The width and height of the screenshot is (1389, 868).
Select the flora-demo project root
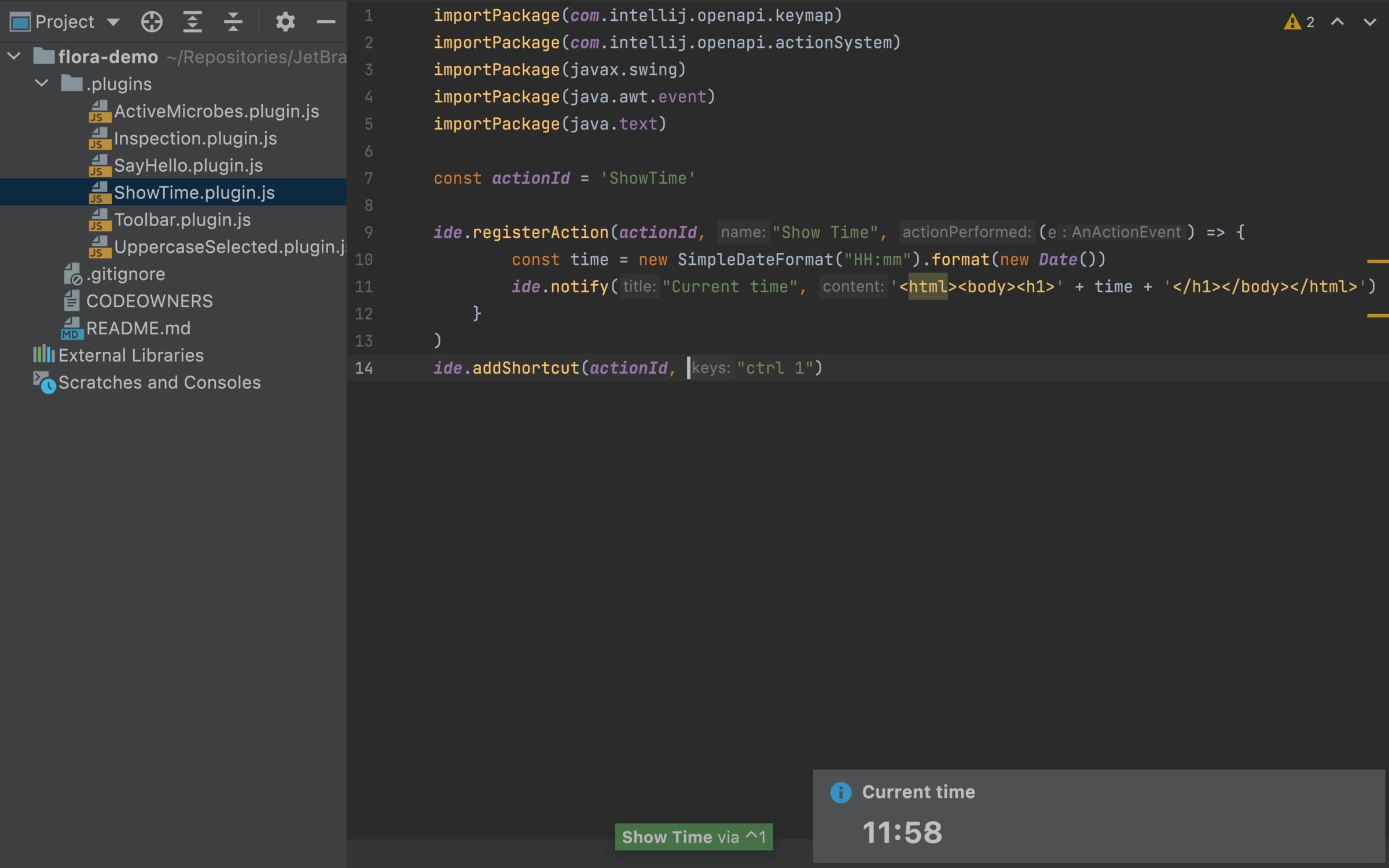click(x=108, y=57)
